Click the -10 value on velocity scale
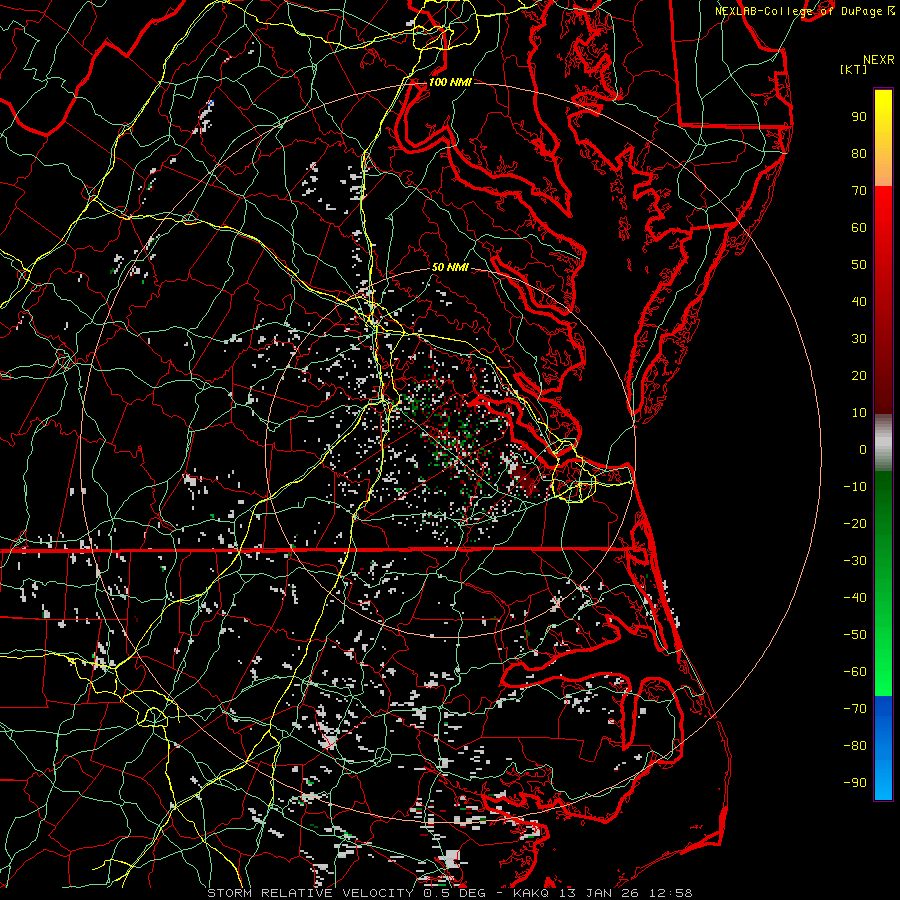Screen dimensions: 900x900 pos(855,487)
